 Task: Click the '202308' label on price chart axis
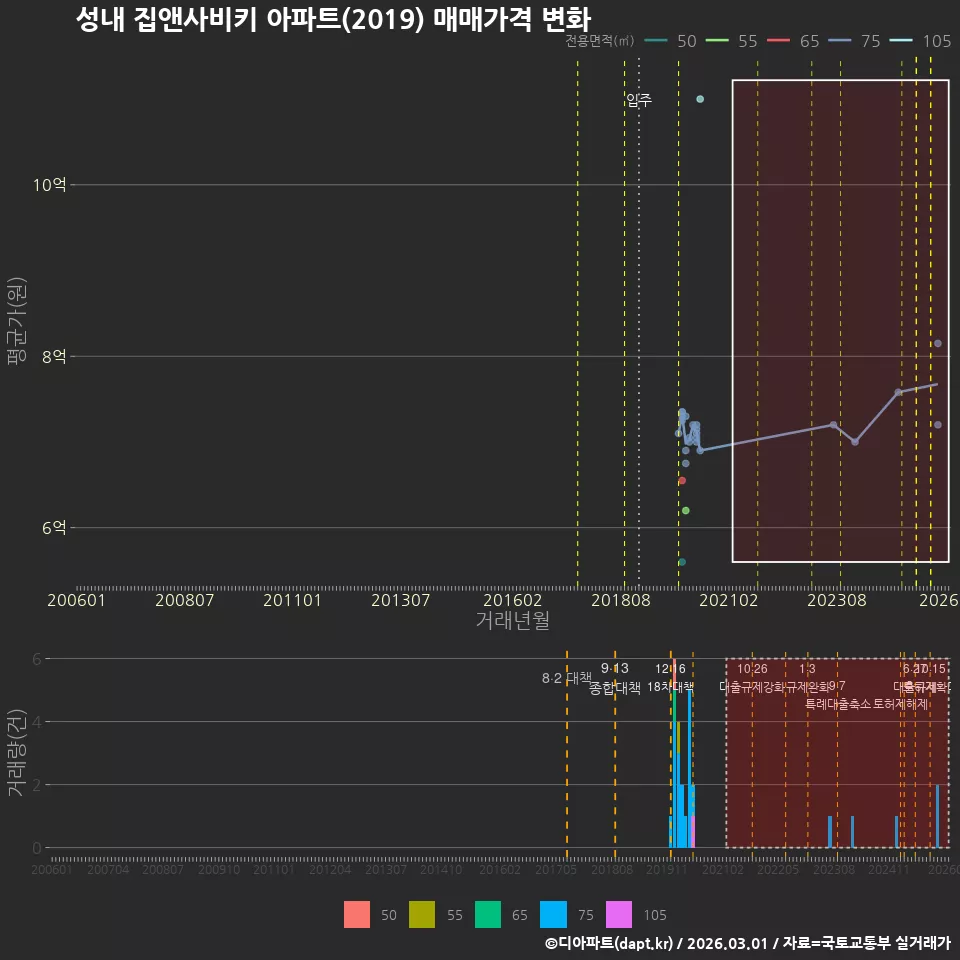tap(837, 600)
